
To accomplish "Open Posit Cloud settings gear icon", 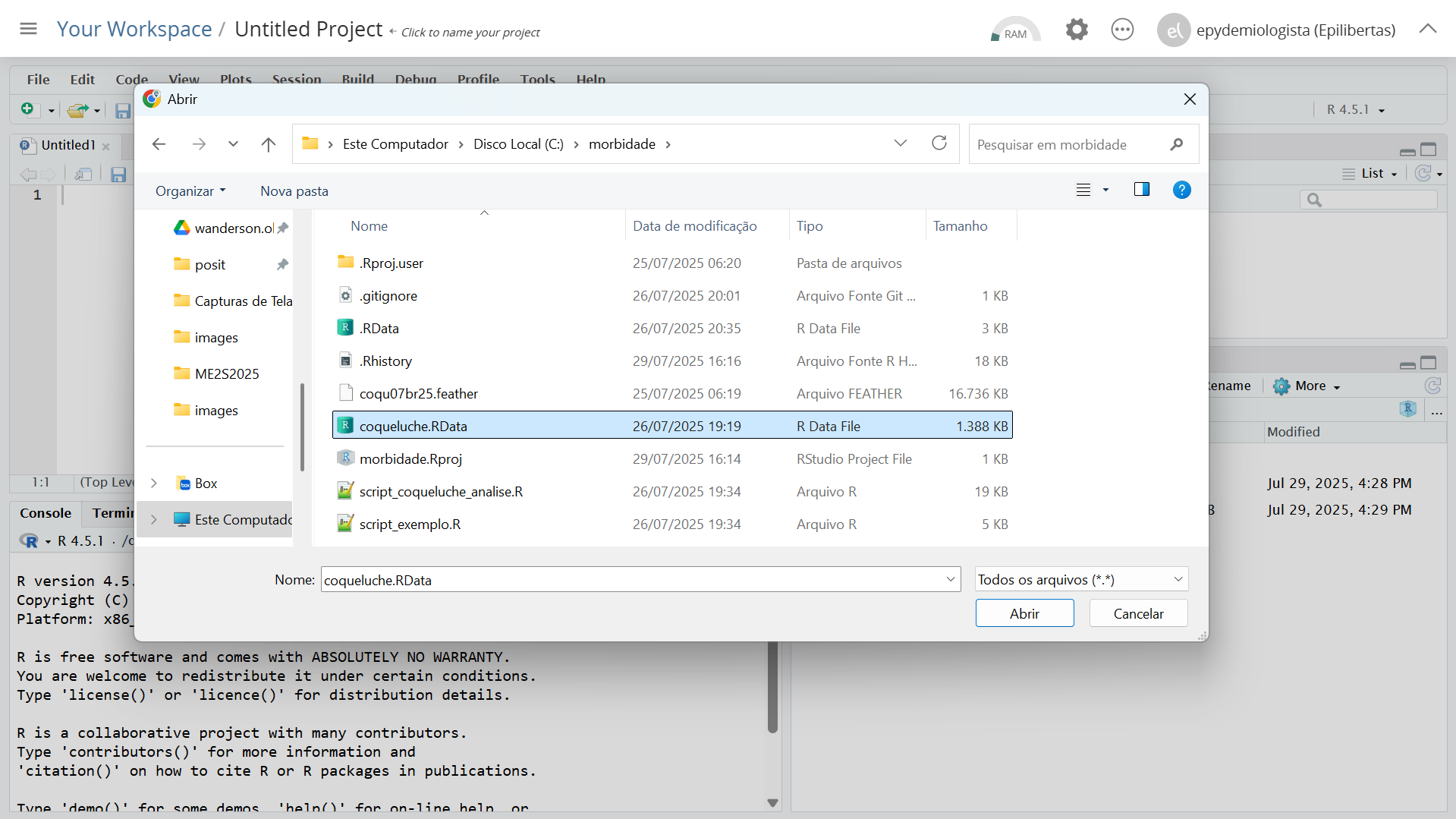I will 1076,30.
